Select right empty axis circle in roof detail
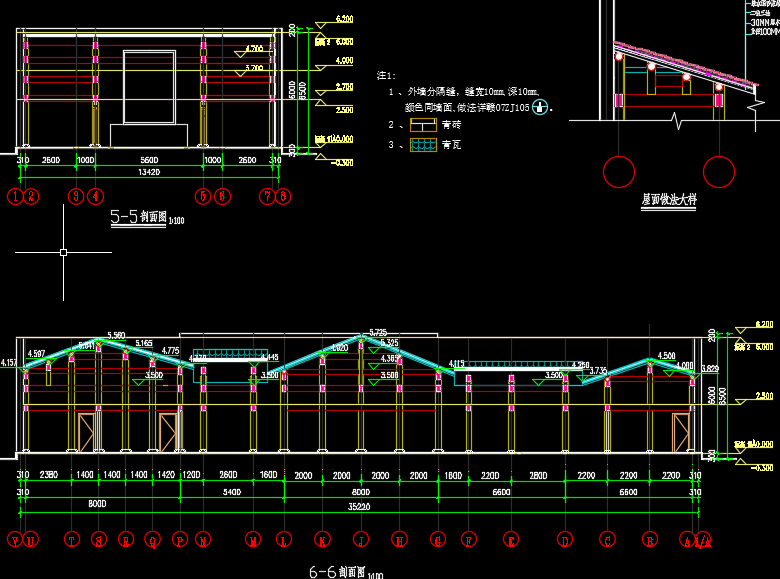The height and width of the screenshot is (579, 780). point(719,172)
